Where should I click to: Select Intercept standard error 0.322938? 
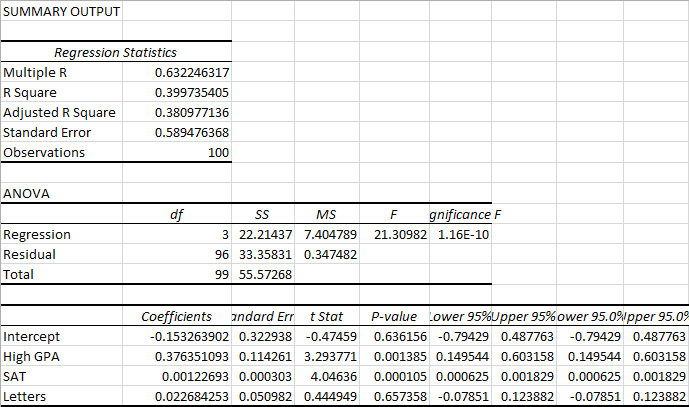pyautogui.click(x=263, y=336)
